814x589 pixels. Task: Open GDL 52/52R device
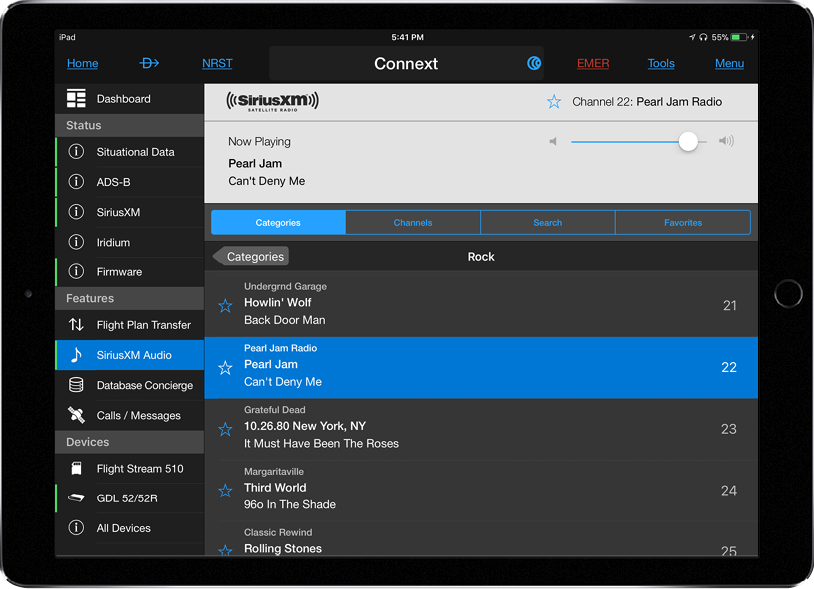click(x=129, y=498)
